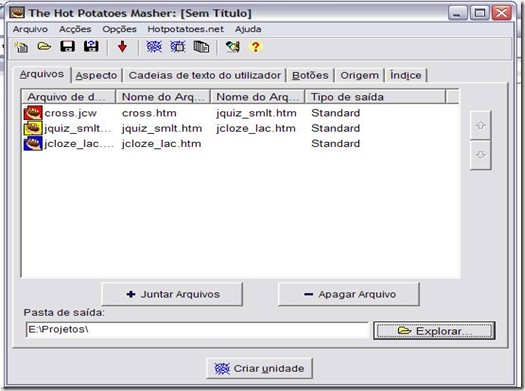Click the Explorar button
Viewport: 525px width, 391px height.
434,331
